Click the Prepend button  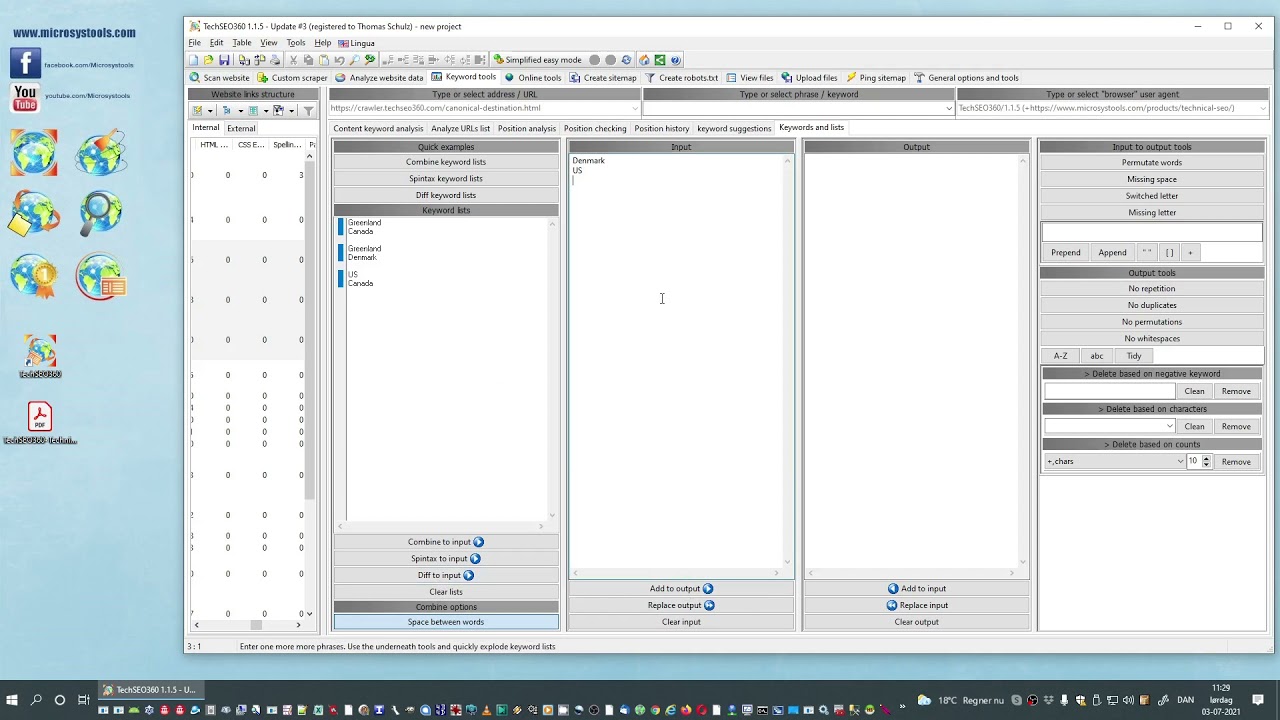pos(1065,253)
